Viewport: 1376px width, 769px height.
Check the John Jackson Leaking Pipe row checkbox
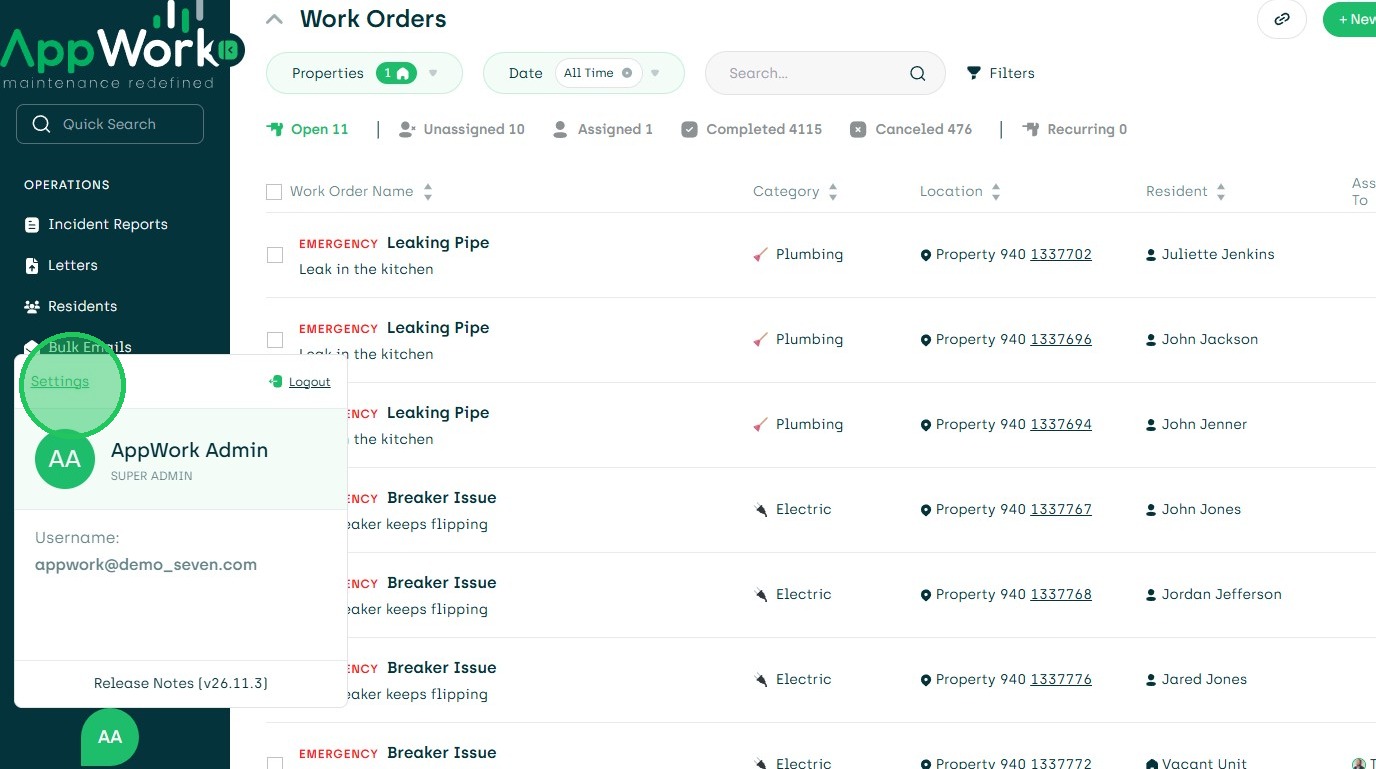pyautogui.click(x=275, y=340)
